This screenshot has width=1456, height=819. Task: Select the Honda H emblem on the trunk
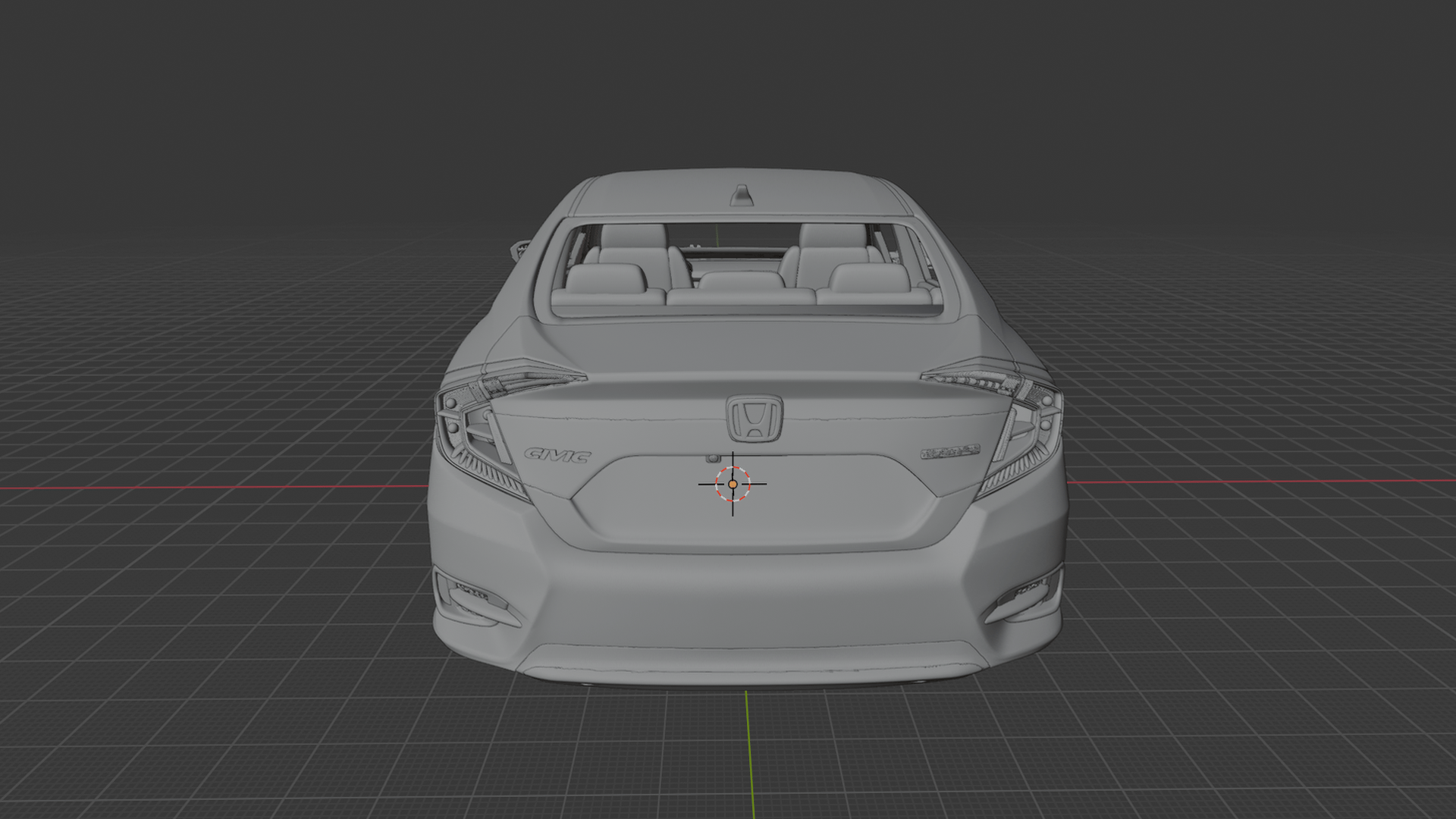coord(755,419)
